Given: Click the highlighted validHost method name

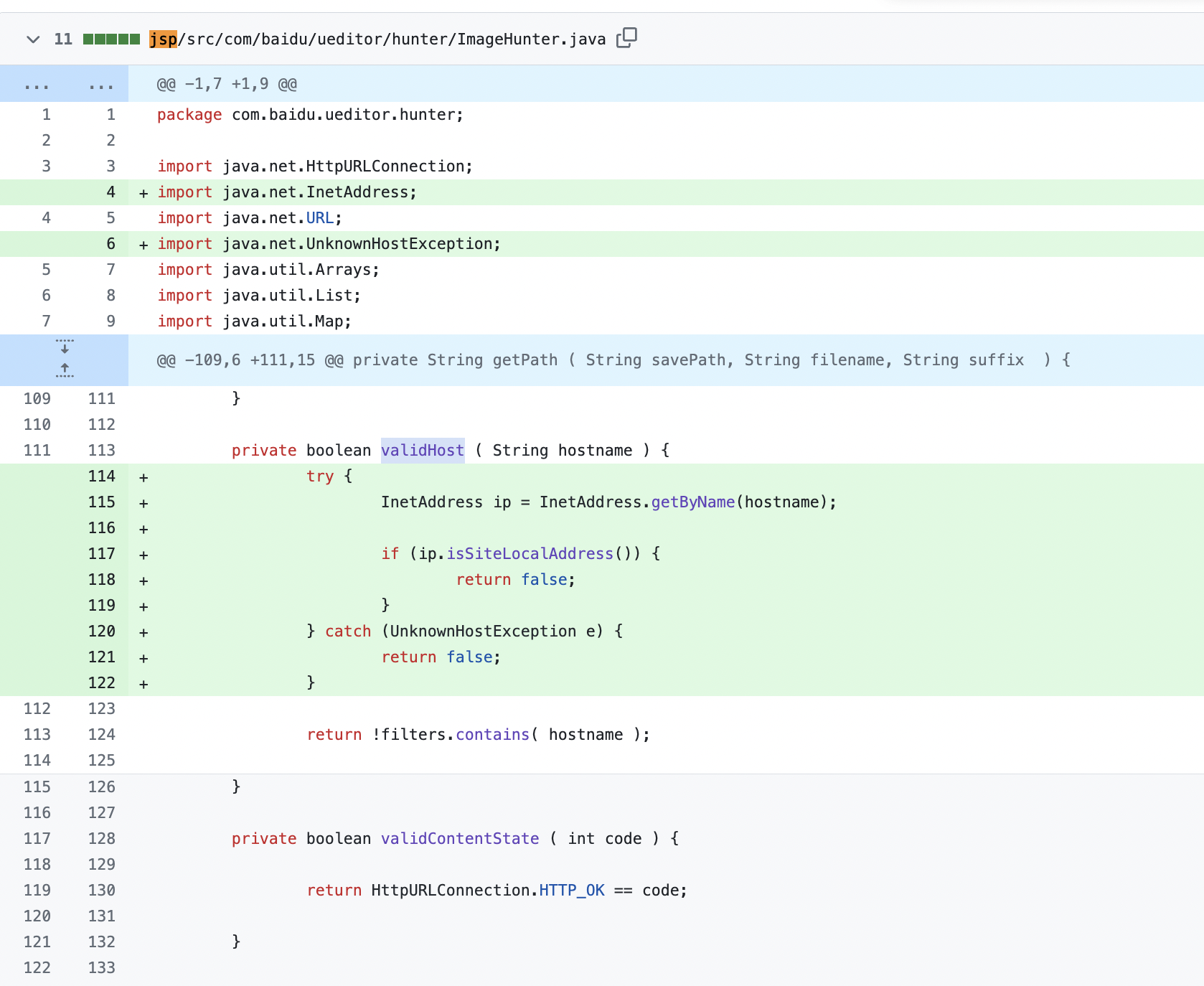Looking at the screenshot, I should pos(422,451).
